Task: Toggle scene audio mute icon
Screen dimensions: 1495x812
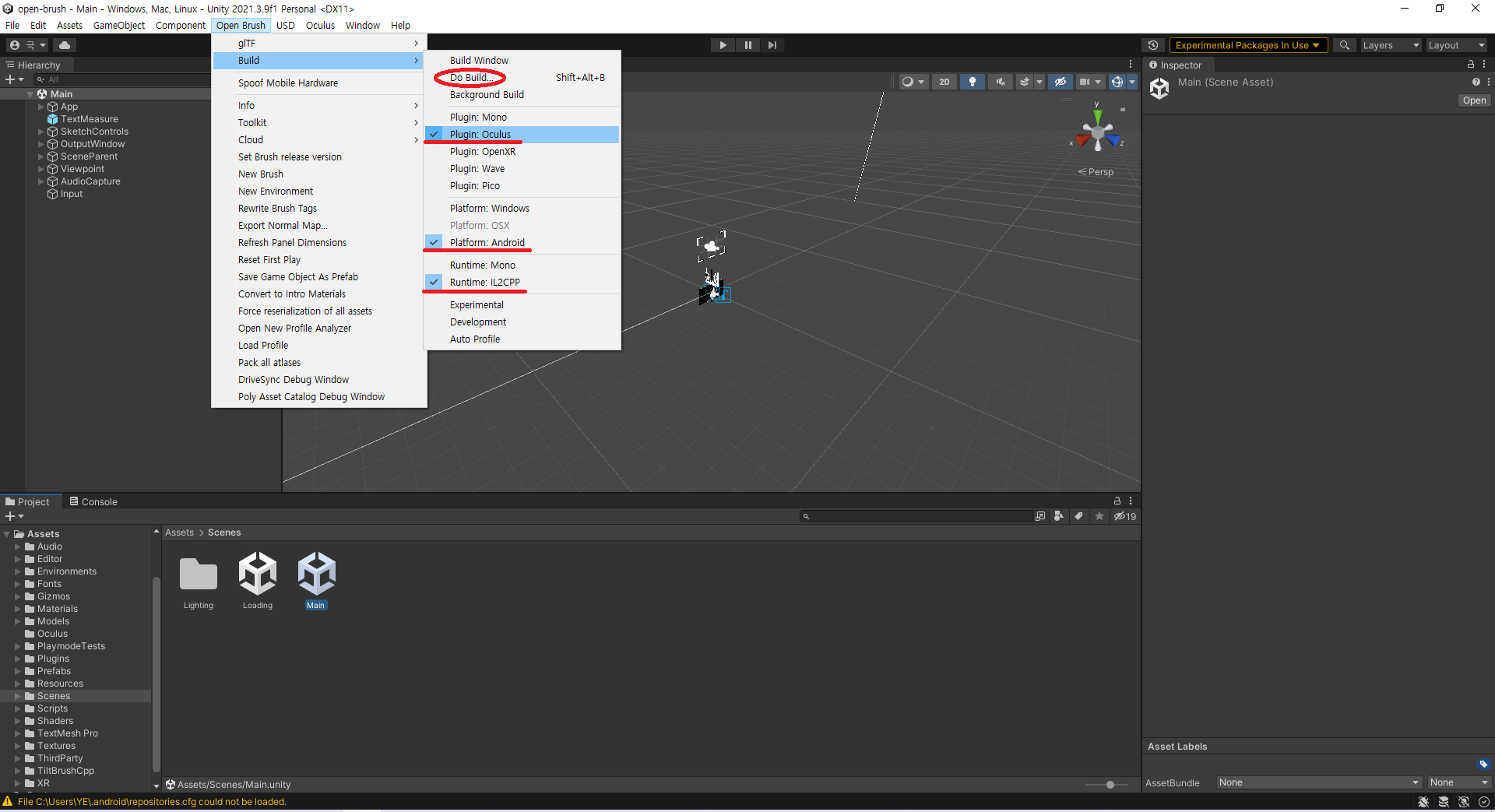Action: point(1000,82)
